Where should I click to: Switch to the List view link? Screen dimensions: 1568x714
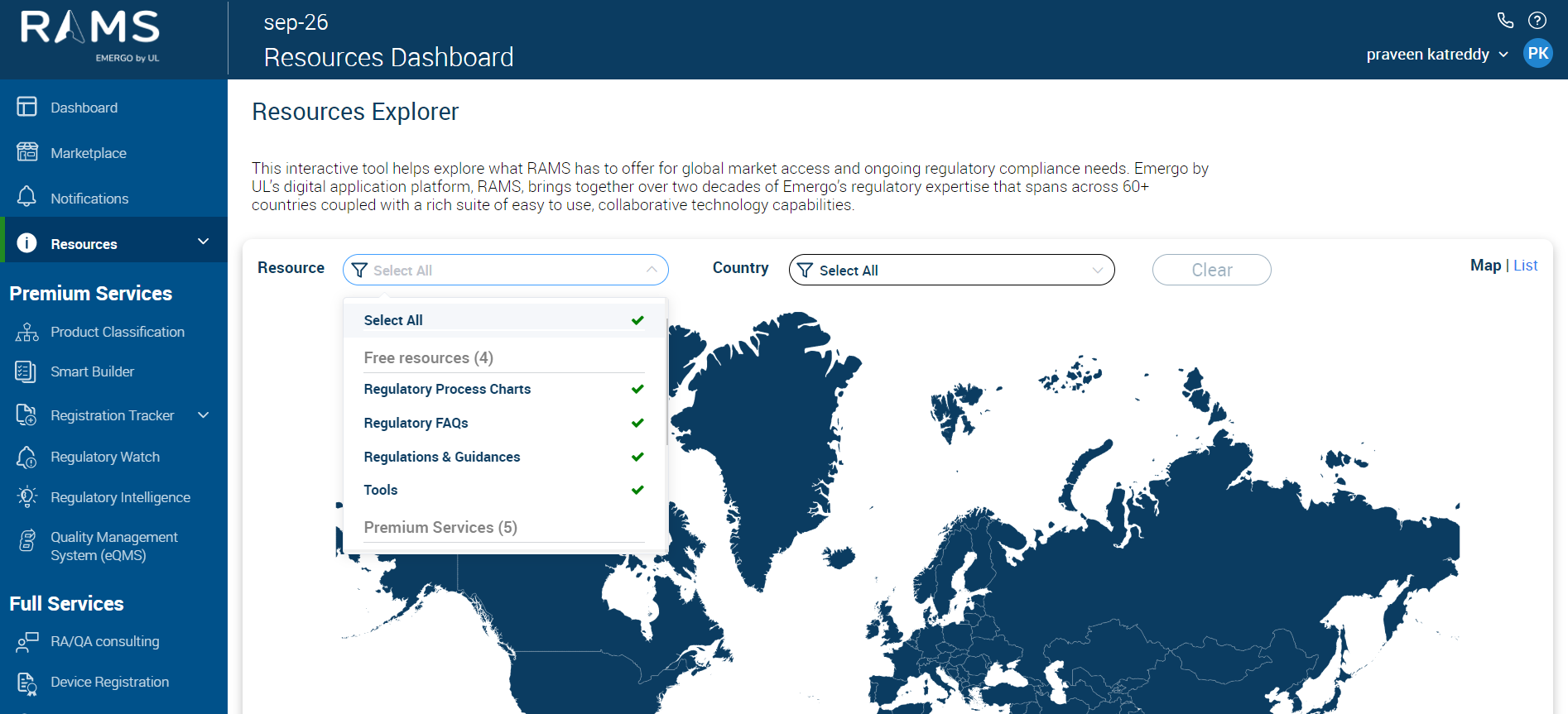point(1526,266)
